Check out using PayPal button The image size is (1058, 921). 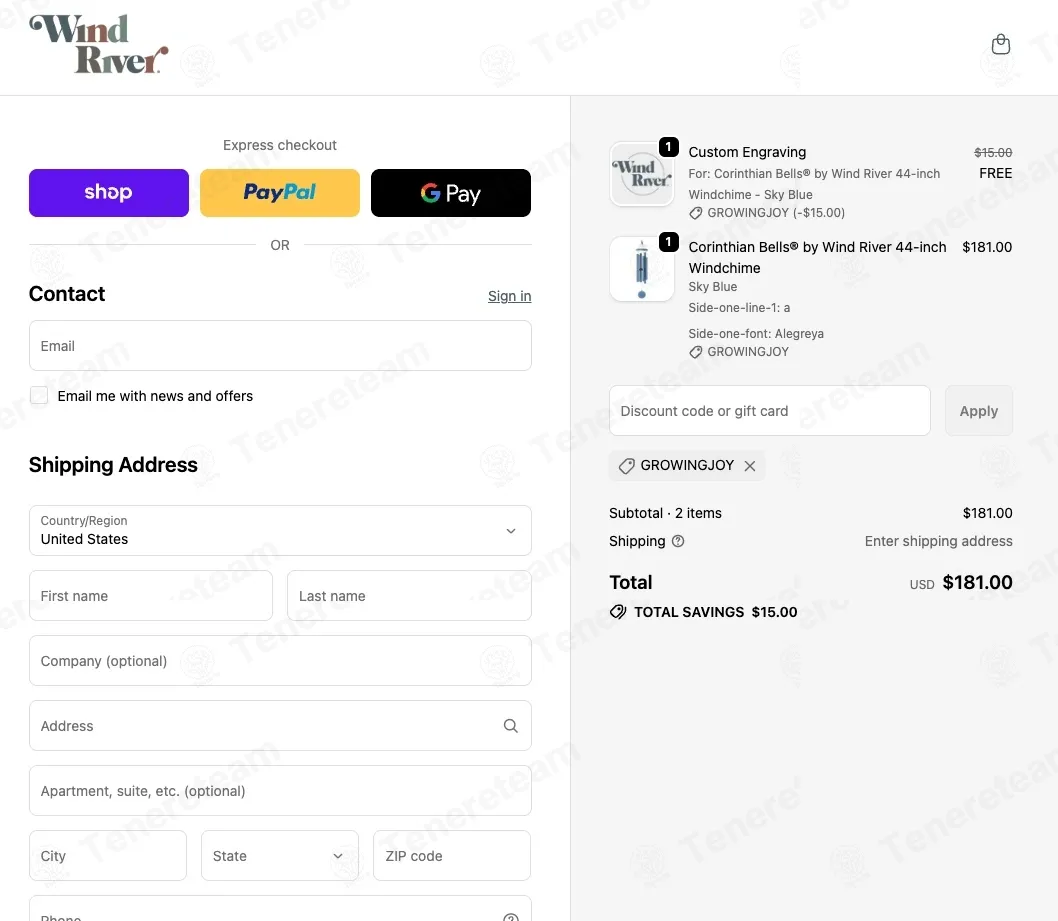(x=280, y=193)
